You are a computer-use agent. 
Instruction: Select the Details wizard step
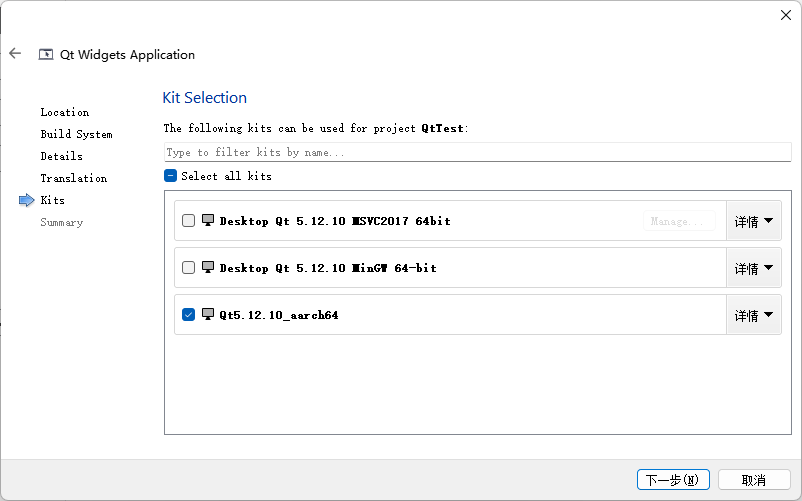[61, 156]
